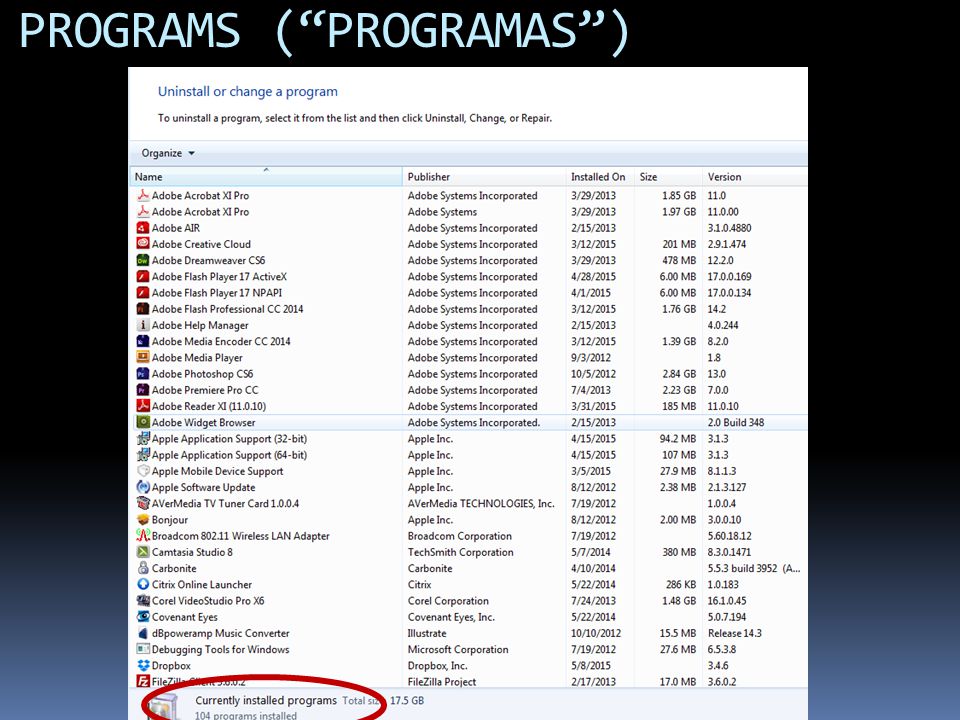Image resolution: width=960 pixels, height=720 pixels.
Task: Select the Camtasia Studio 8 icon
Action: click(x=143, y=552)
